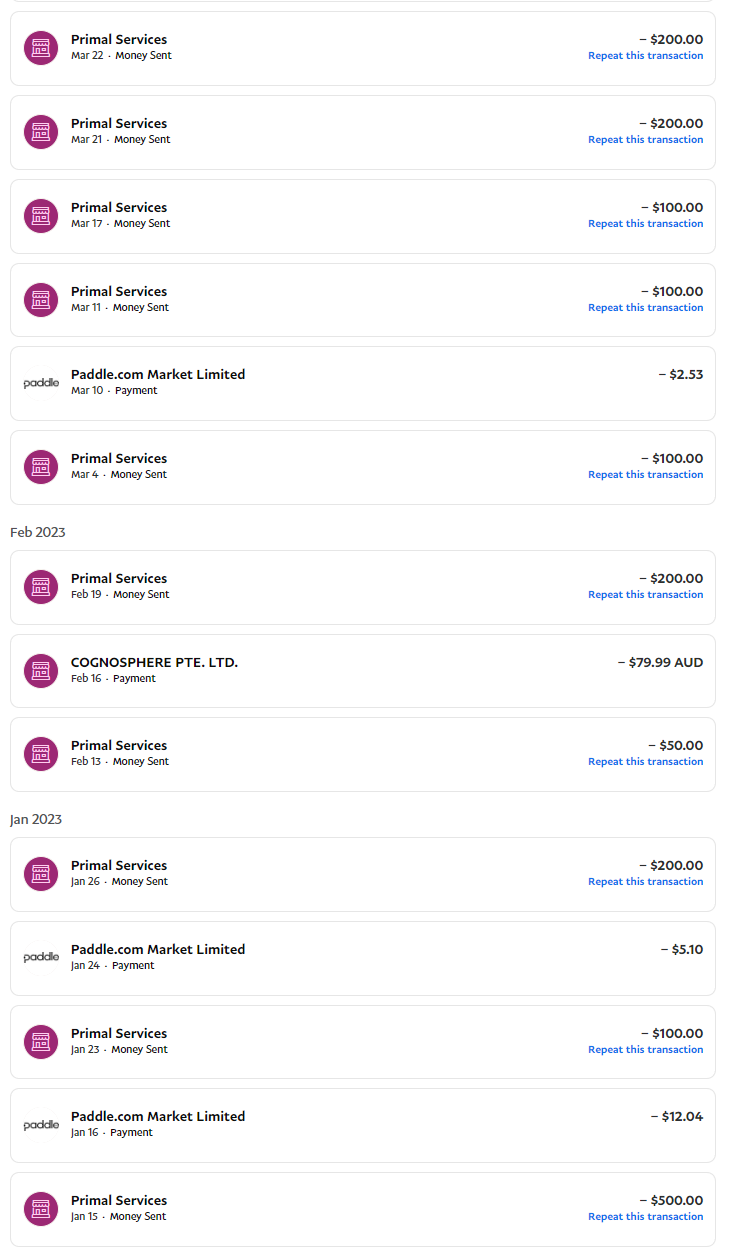
Task: Open the Jan 23 Primal Services transaction title
Action: point(119,1034)
